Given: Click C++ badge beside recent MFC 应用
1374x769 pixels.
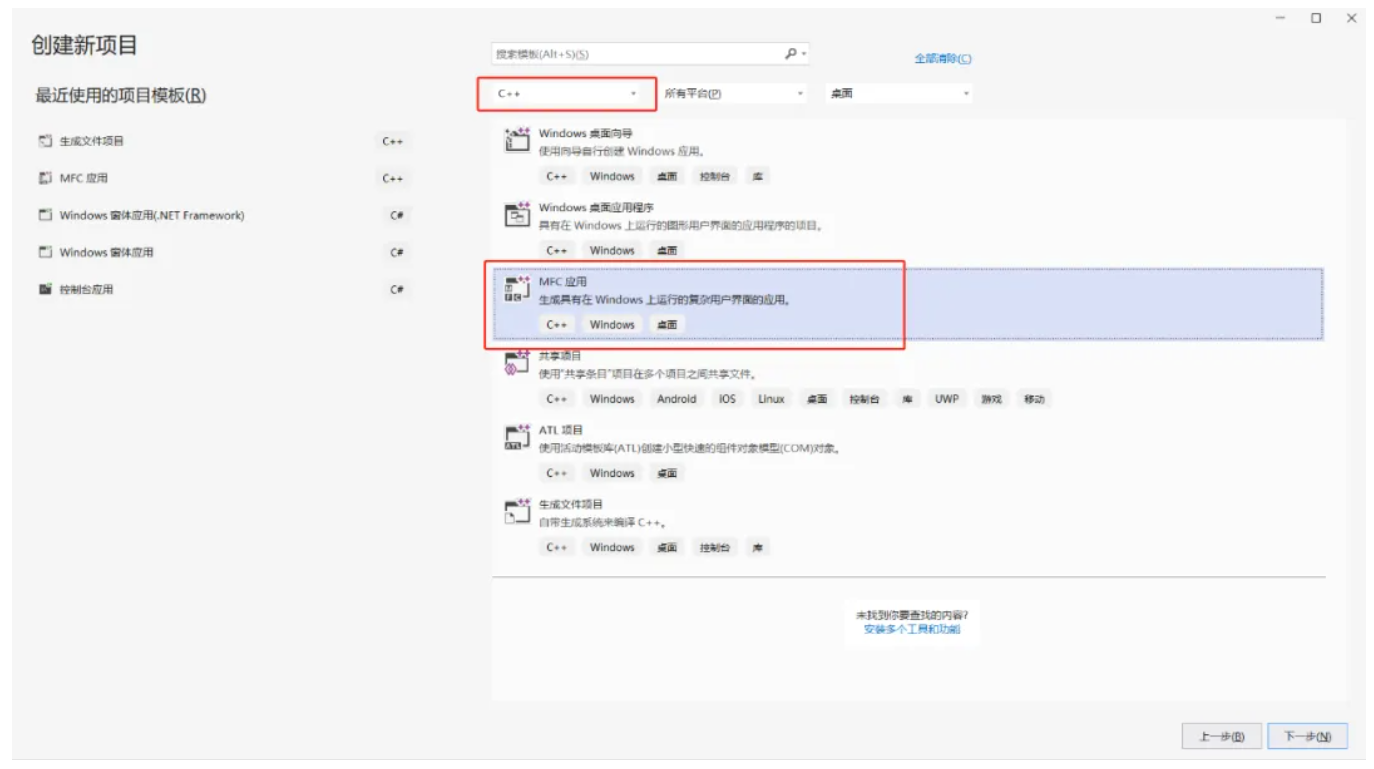Looking at the screenshot, I should (393, 179).
